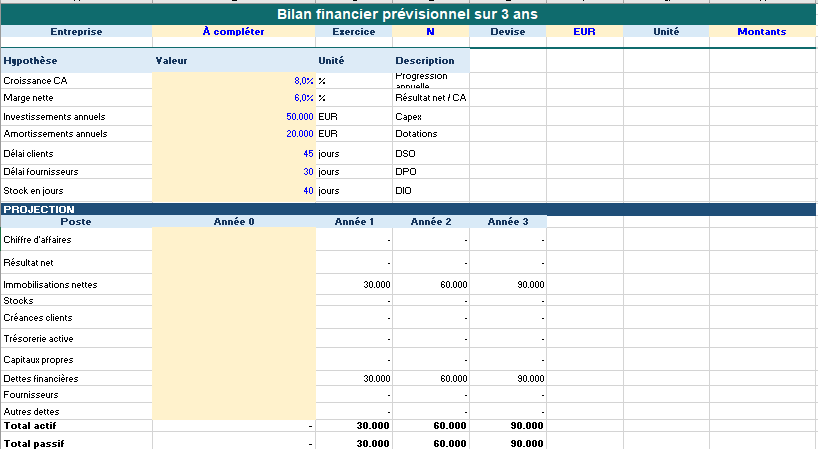
Task: Click the 'Créances clients' row label
Action: pyautogui.click(x=76, y=317)
